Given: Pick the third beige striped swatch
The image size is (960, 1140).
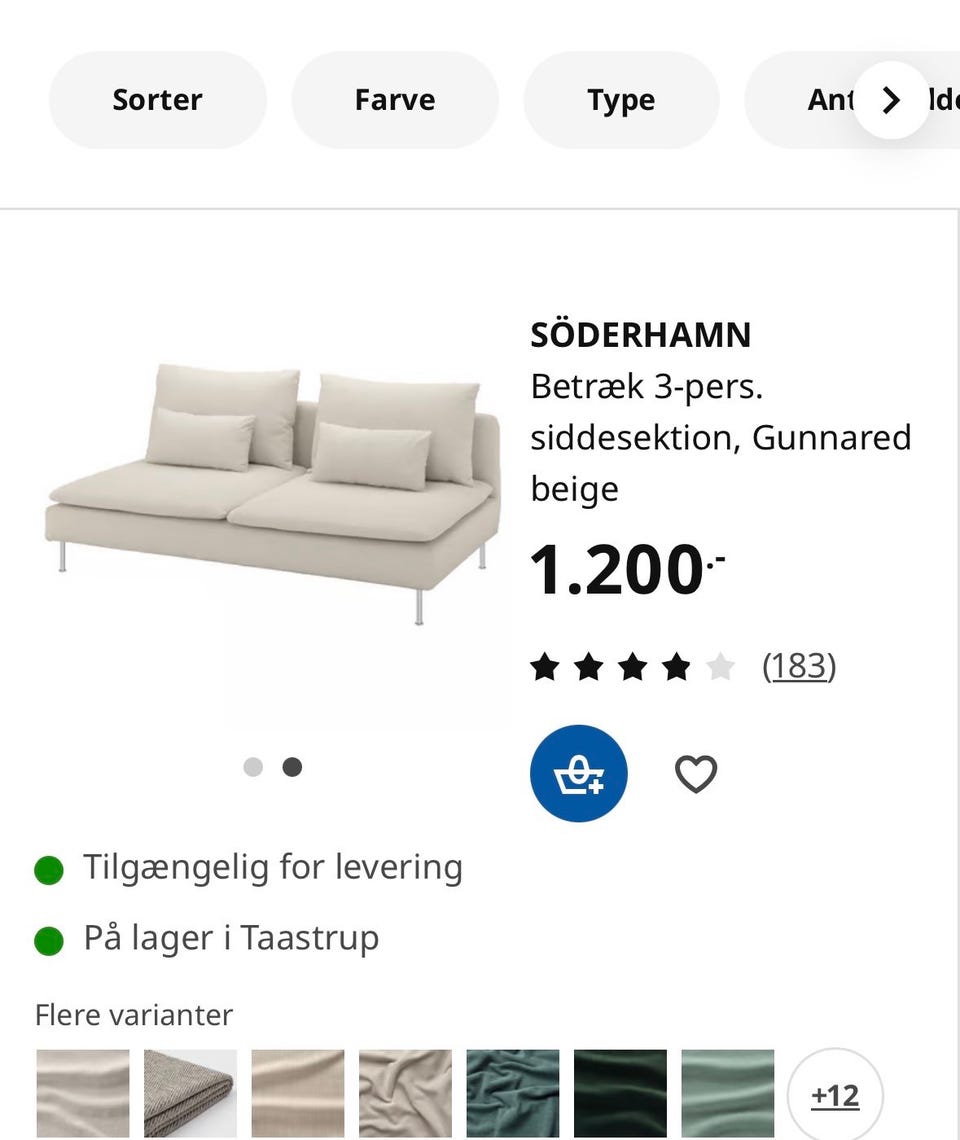Looking at the screenshot, I should point(297,1093).
